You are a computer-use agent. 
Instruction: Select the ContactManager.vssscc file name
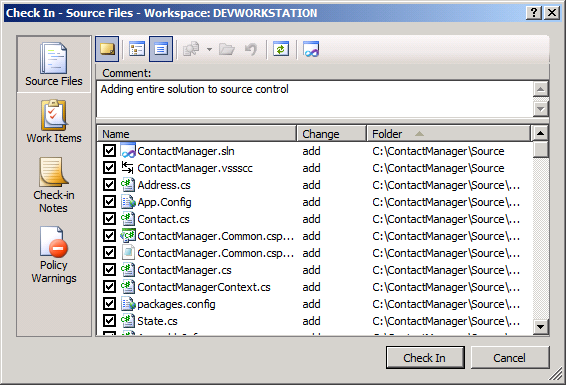click(195, 168)
